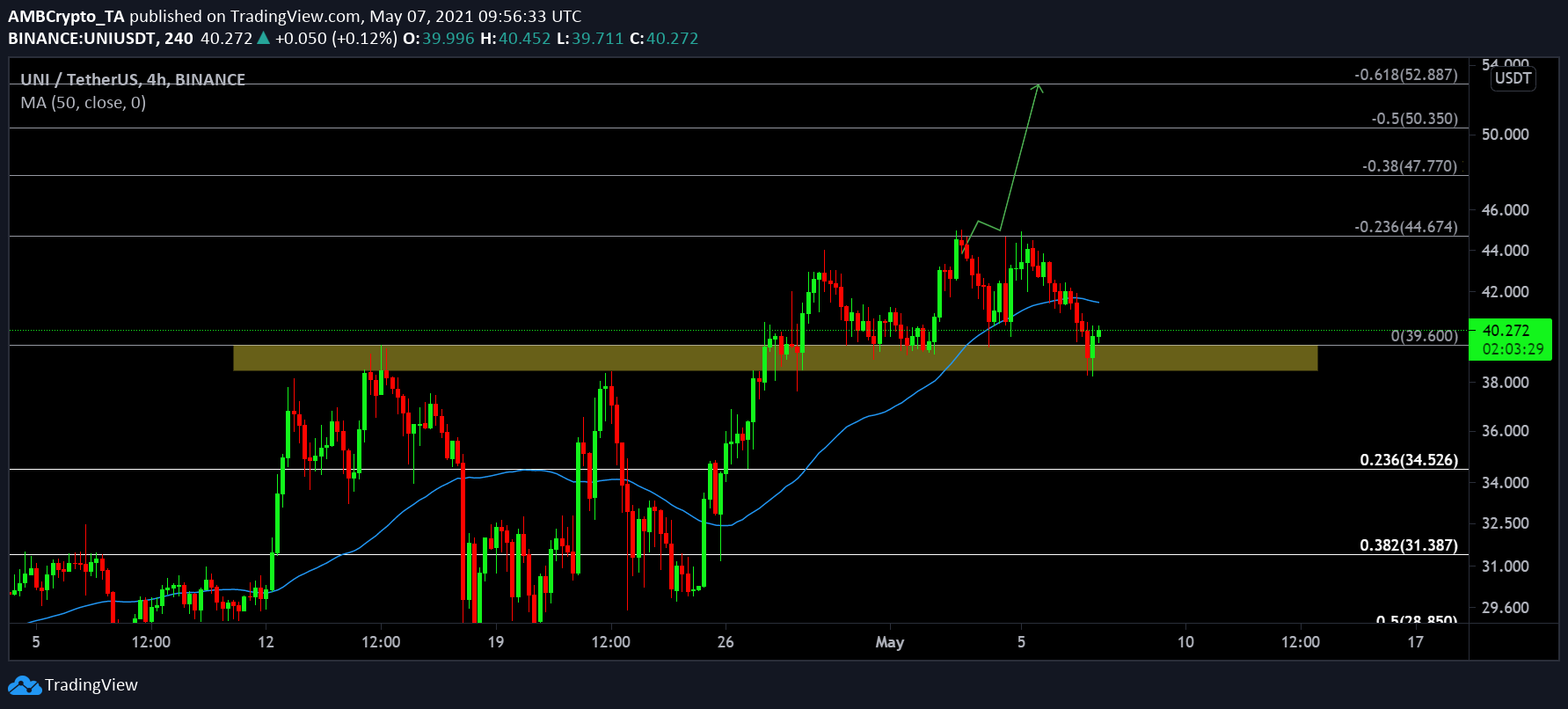Click the countdown timer 02:03:29
Screen dimensions: 1568x709
[1513, 349]
